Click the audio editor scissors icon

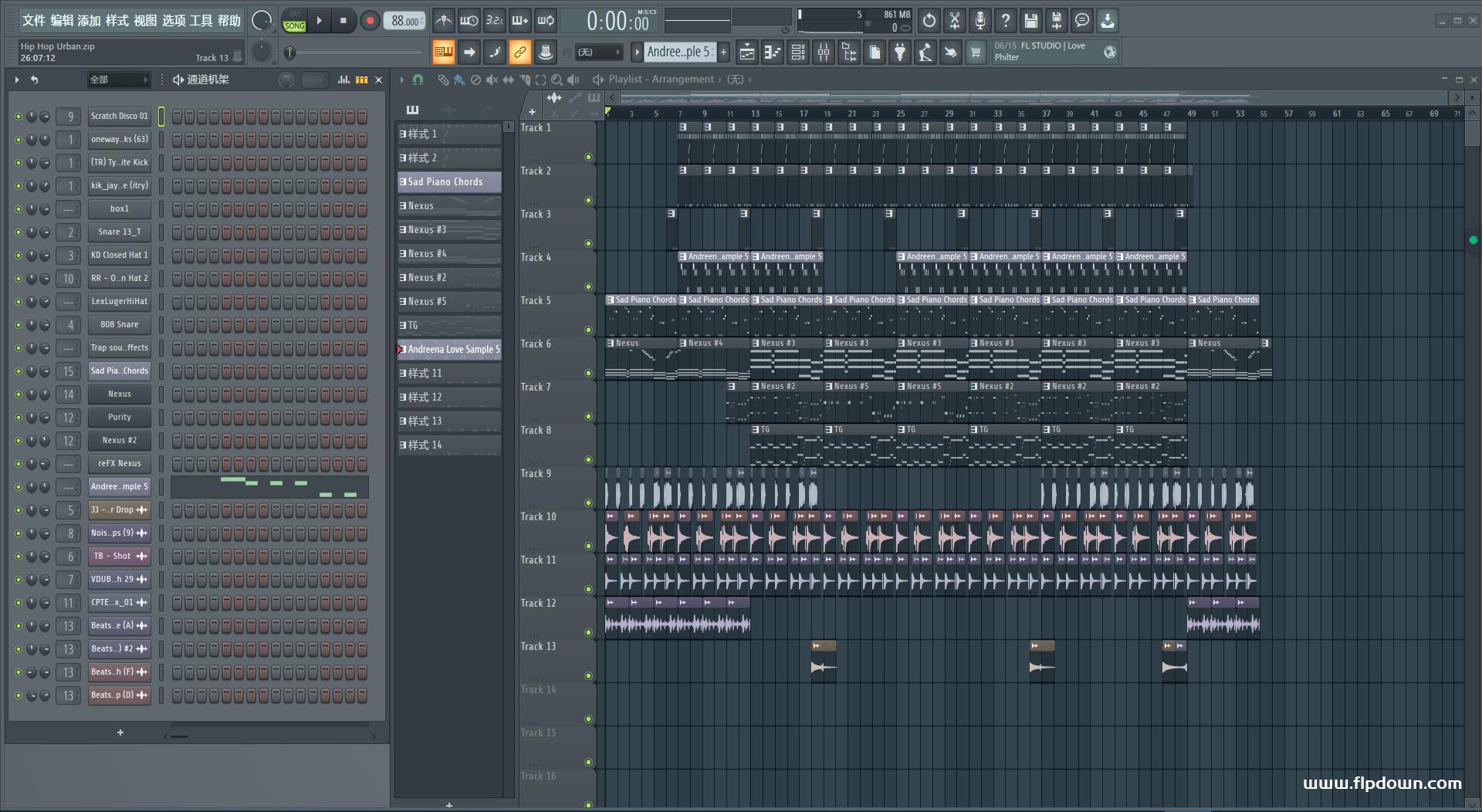click(x=955, y=21)
